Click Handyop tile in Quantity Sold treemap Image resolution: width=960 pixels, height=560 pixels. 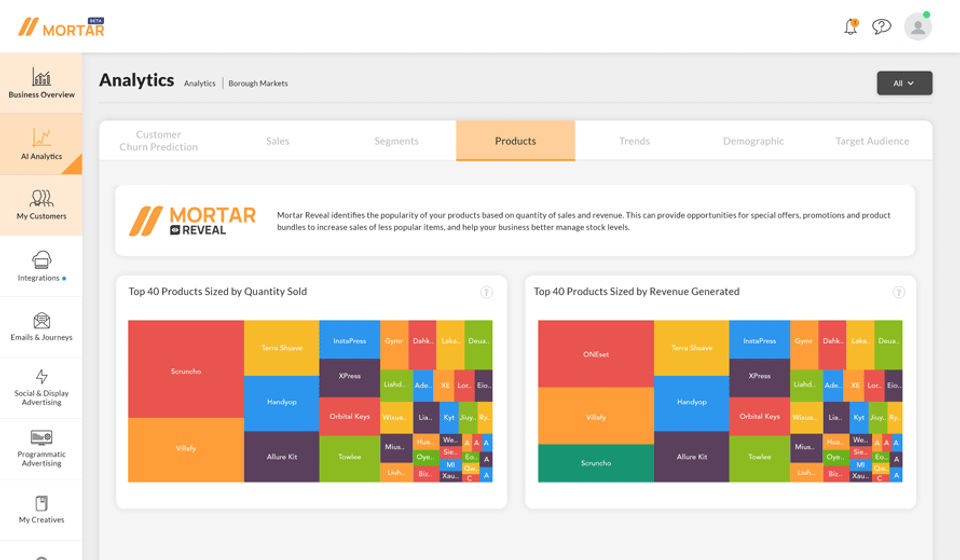tap(282, 403)
